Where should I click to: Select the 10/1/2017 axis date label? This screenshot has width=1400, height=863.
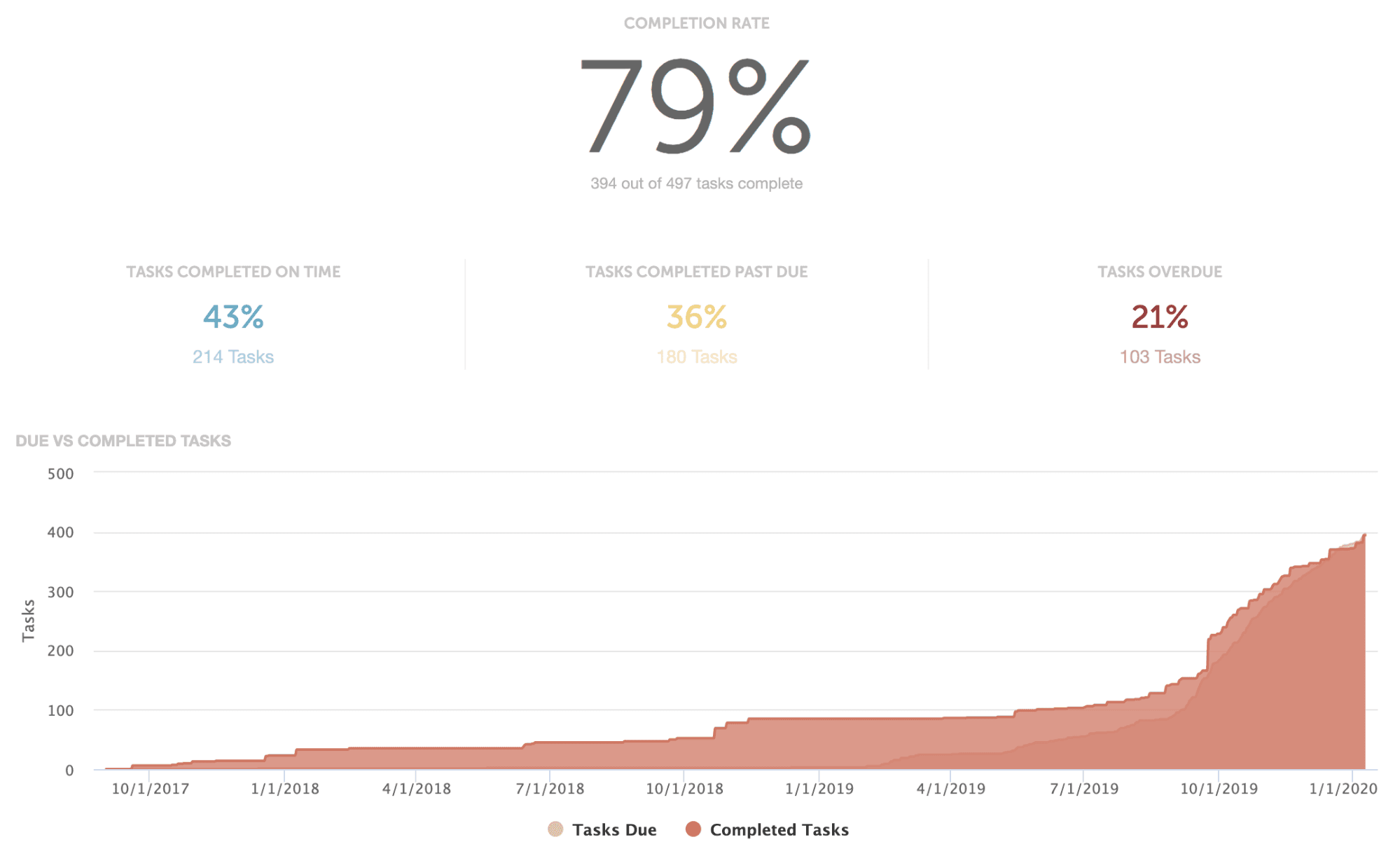[x=151, y=789]
